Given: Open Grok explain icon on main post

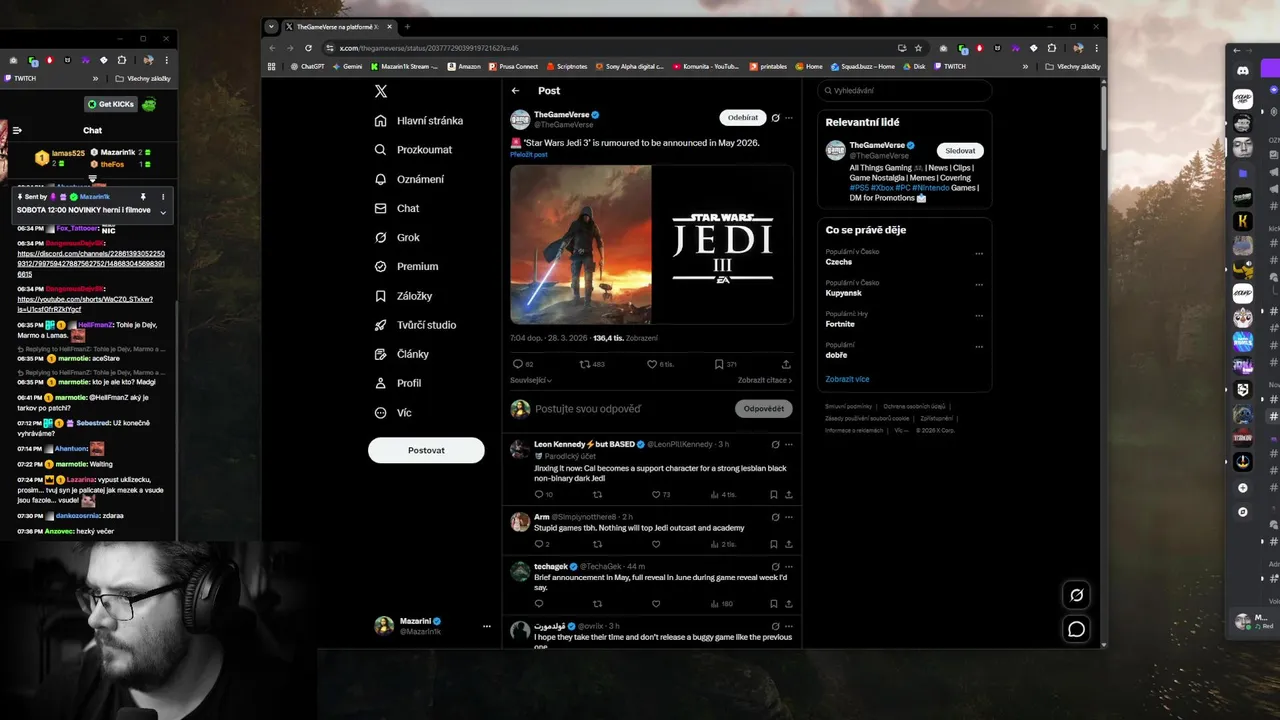Looking at the screenshot, I should (775, 118).
